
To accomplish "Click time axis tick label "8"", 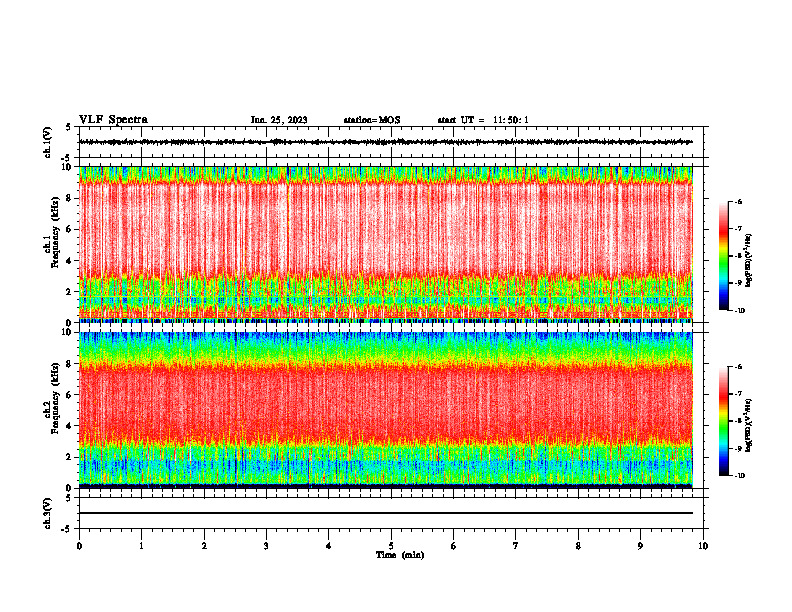I will (x=578, y=546).
